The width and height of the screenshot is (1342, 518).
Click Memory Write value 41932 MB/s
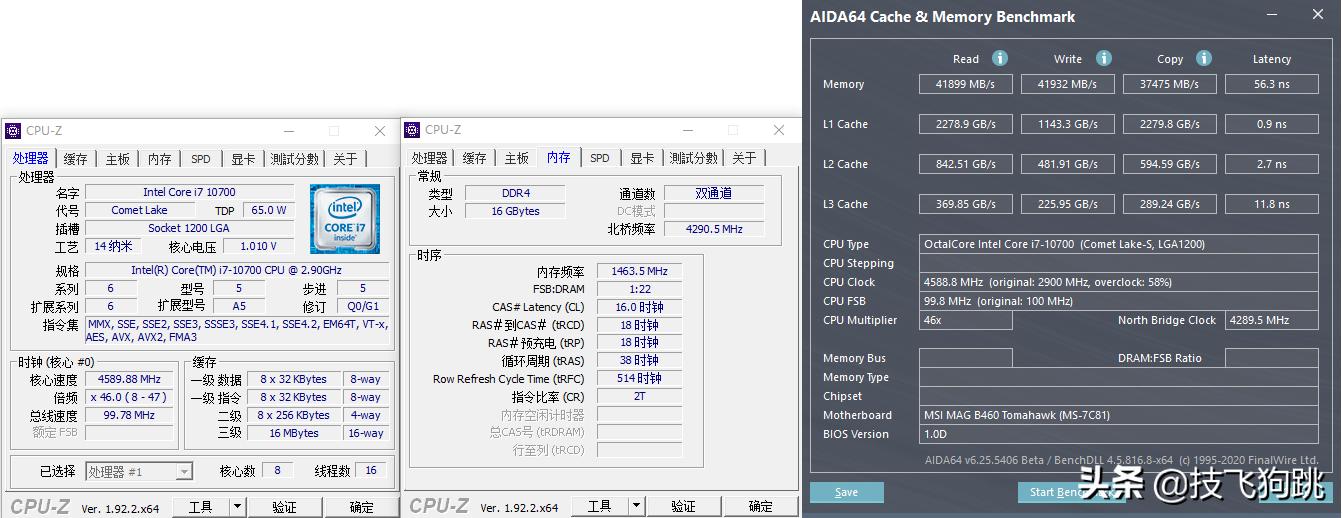[x=1067, y=84]
